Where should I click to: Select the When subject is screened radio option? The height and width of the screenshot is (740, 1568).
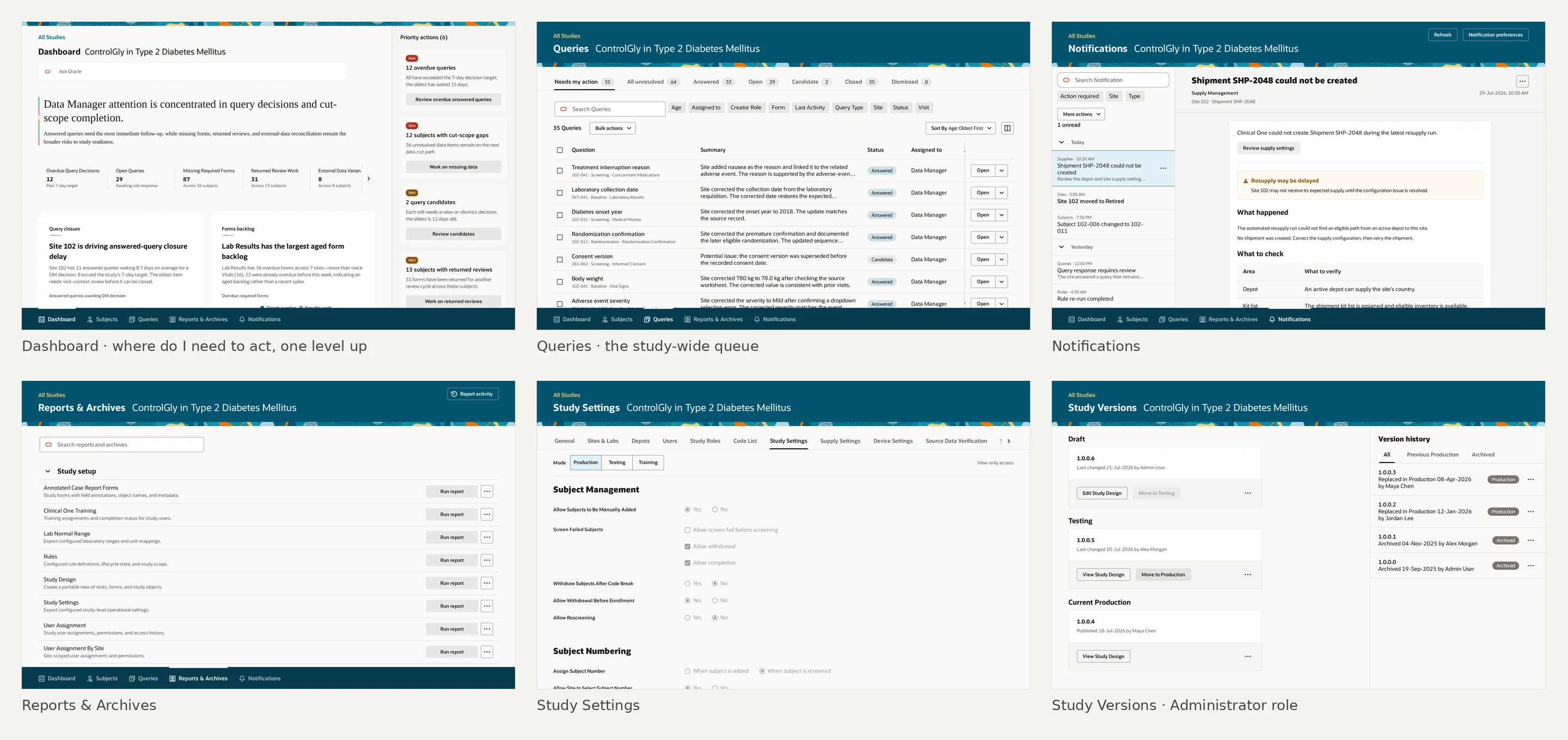(x=762, y=671)
